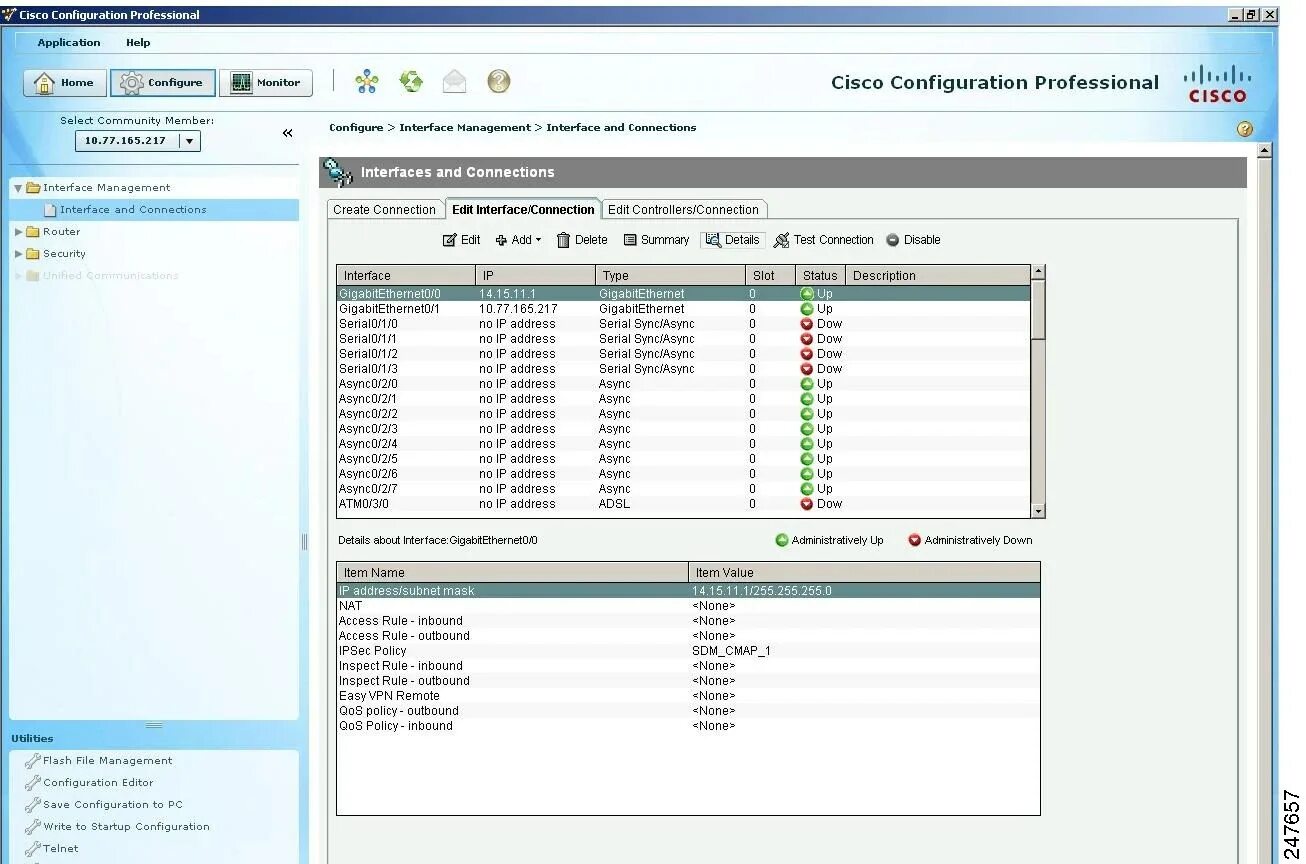Click Configuration Editor wrench icon
The image size is (1306, 864).
click(x=33, y=783)
